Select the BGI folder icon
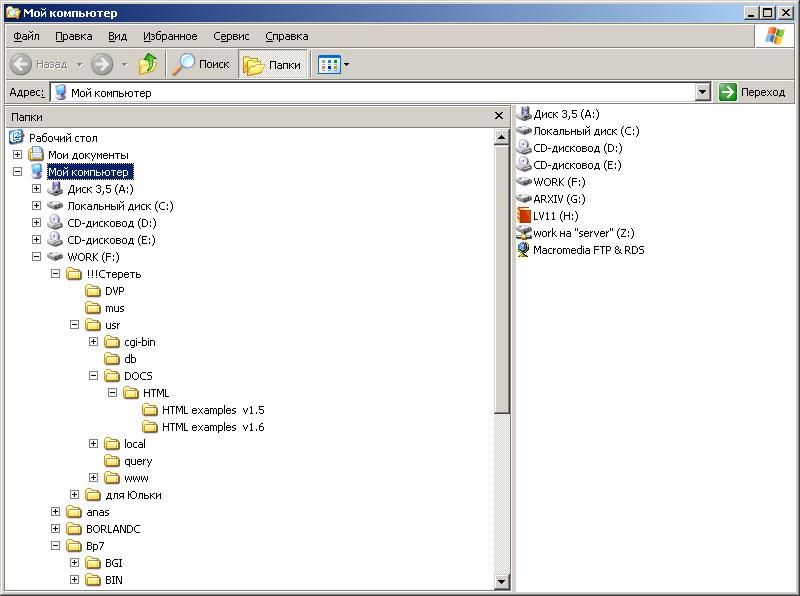This screenshot has height=596, width=800. 93,563
